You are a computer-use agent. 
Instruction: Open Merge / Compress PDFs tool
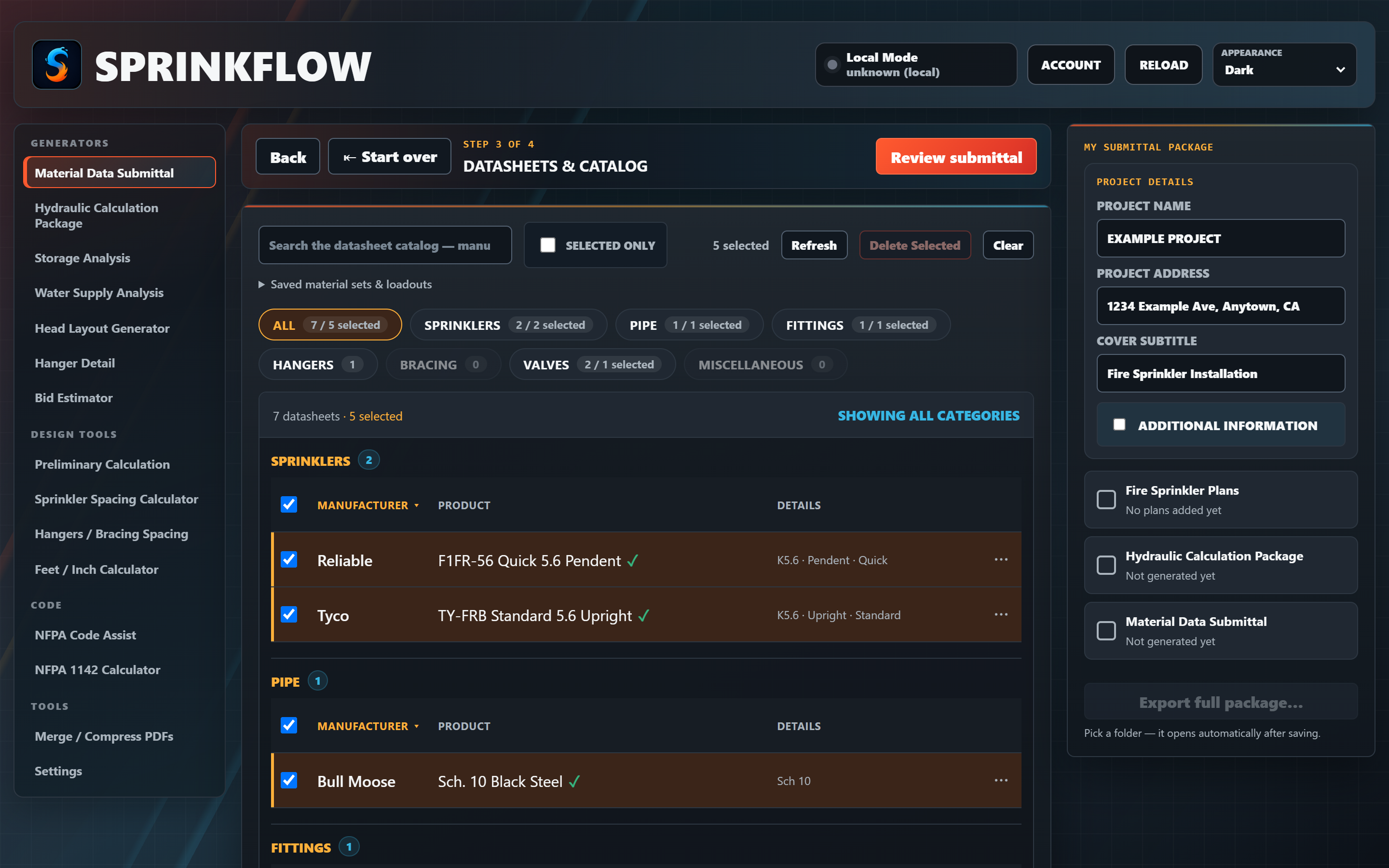click(x=120, y=736)
